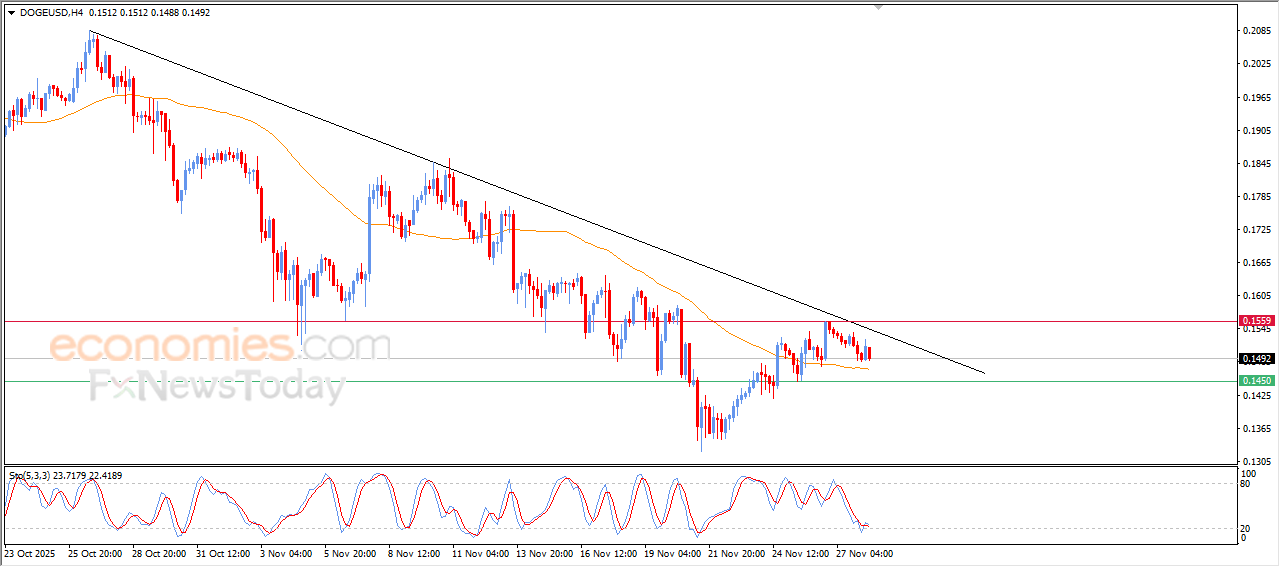Click the 0.1305 price scale value
The image size is (1280, 567).
(x=1256, y=461)
